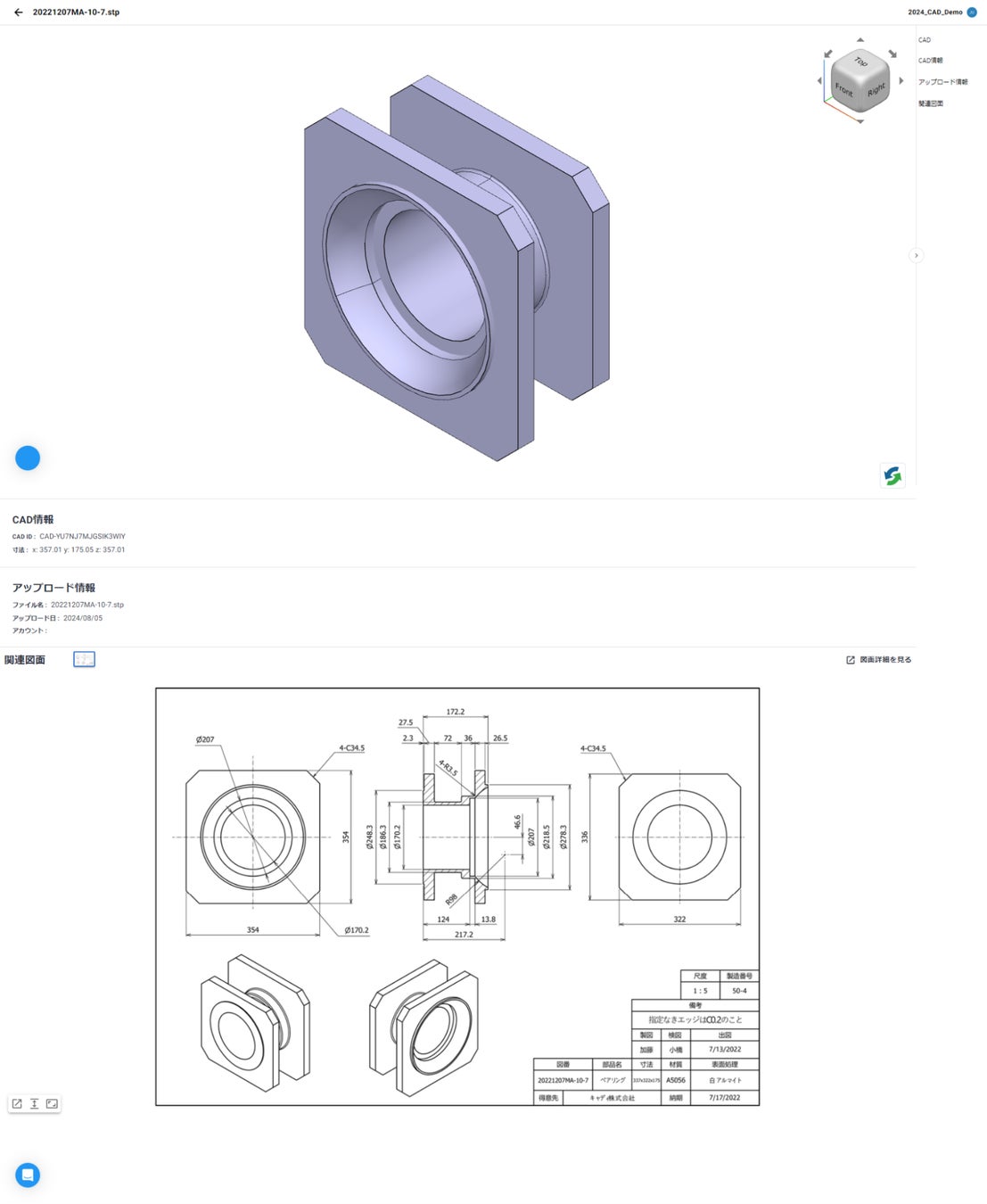Click fit-to-screen icon in drawing toolbar
The height and width of the screenshot is (1204, 987).
[52, 1104]
